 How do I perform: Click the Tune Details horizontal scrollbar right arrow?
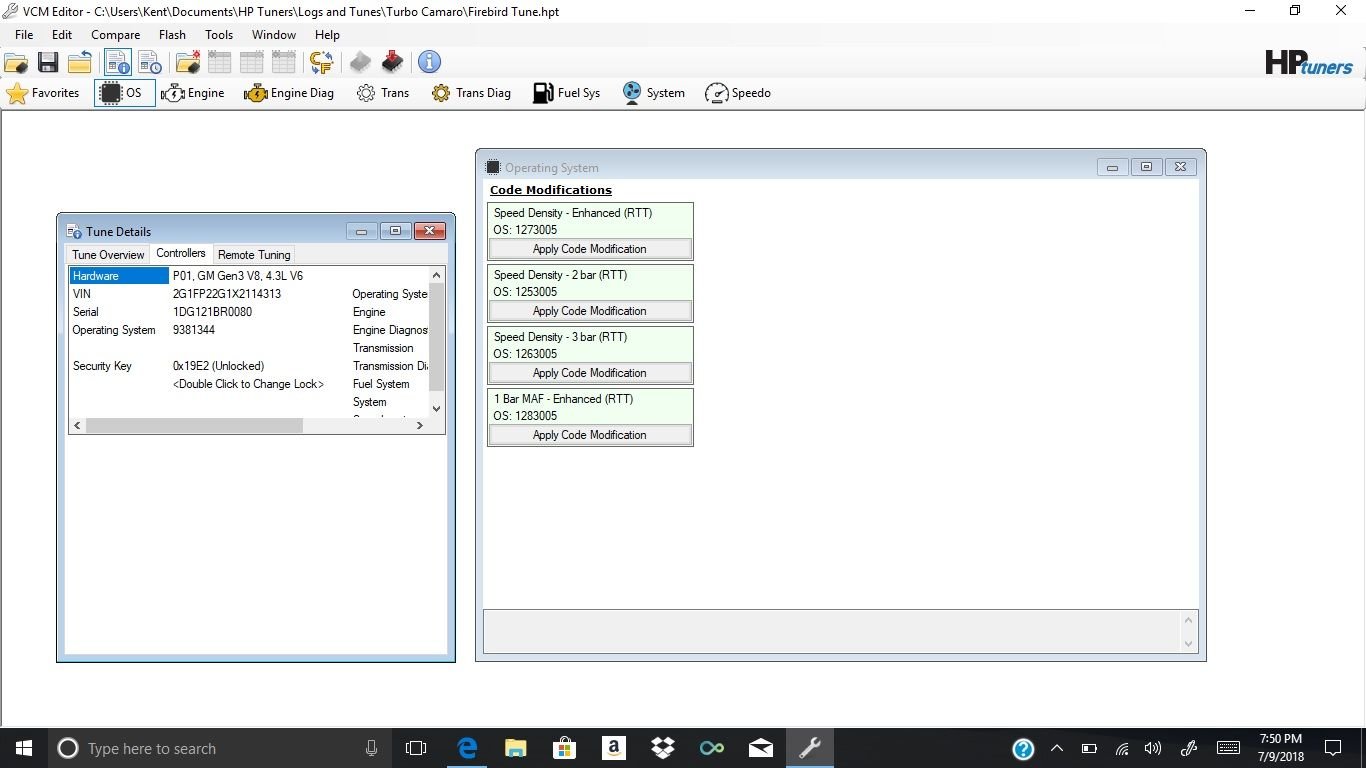(420, 425)
